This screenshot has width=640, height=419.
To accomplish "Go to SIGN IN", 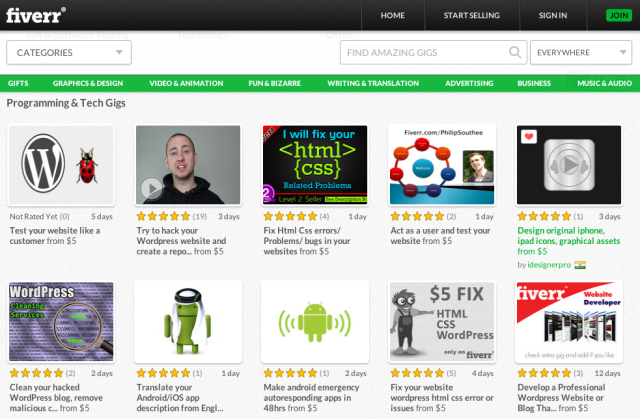I will [x=553, y=16].
